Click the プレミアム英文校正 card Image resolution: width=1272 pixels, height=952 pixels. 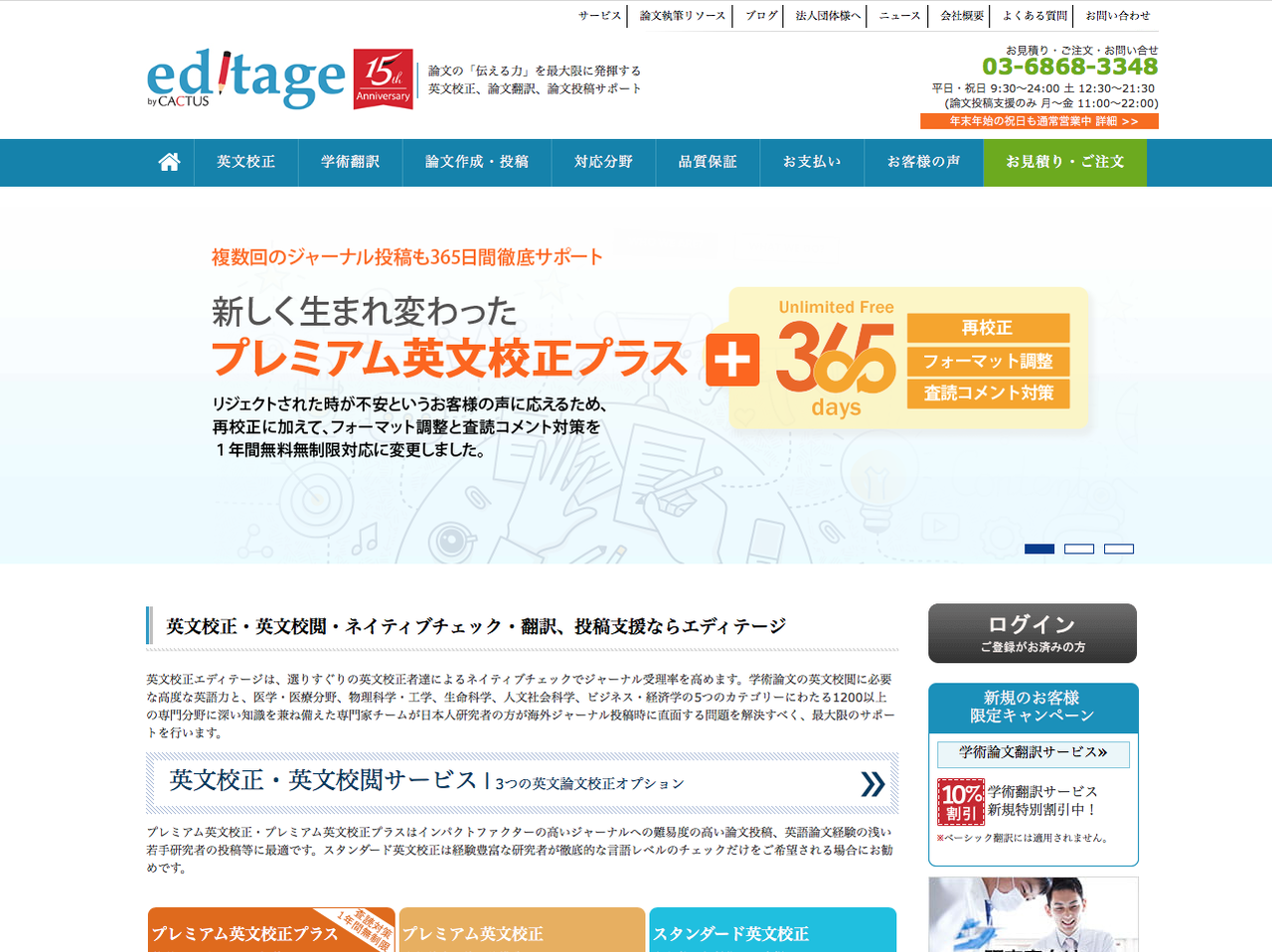tap(522, 930)
